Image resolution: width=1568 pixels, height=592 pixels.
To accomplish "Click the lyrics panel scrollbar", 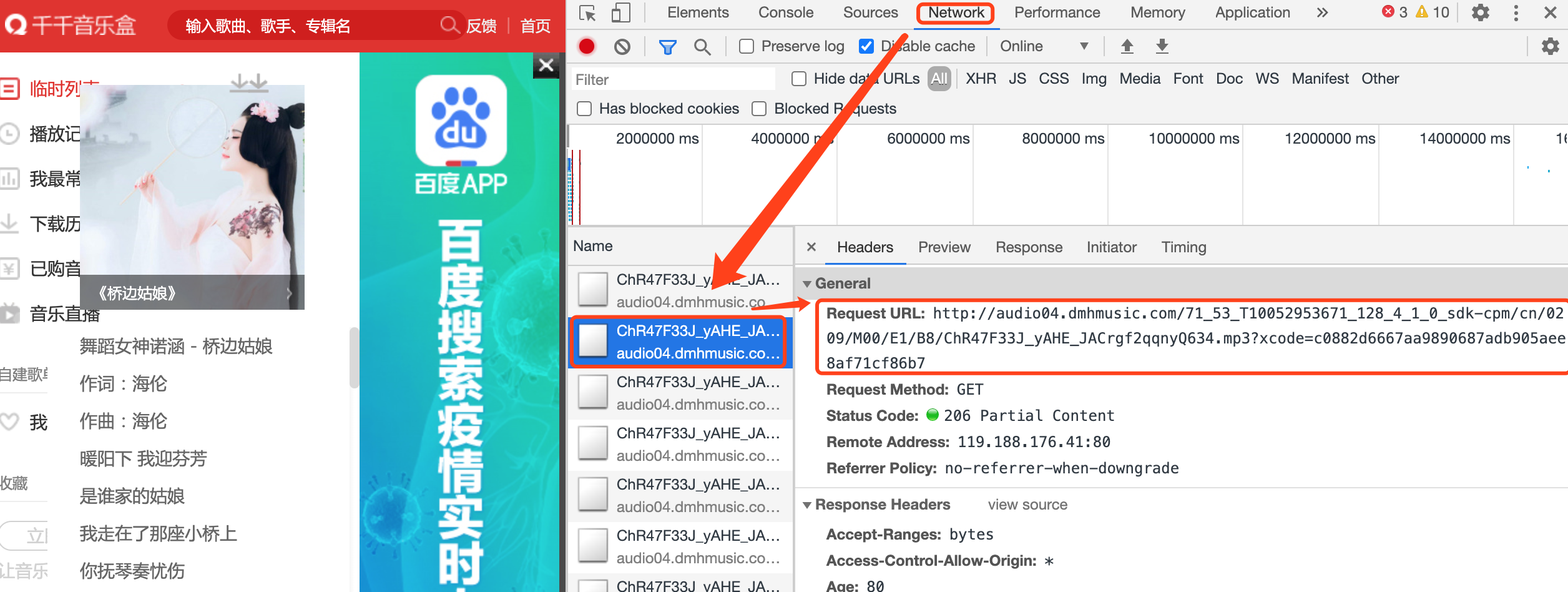I will (x=354, y=357).
